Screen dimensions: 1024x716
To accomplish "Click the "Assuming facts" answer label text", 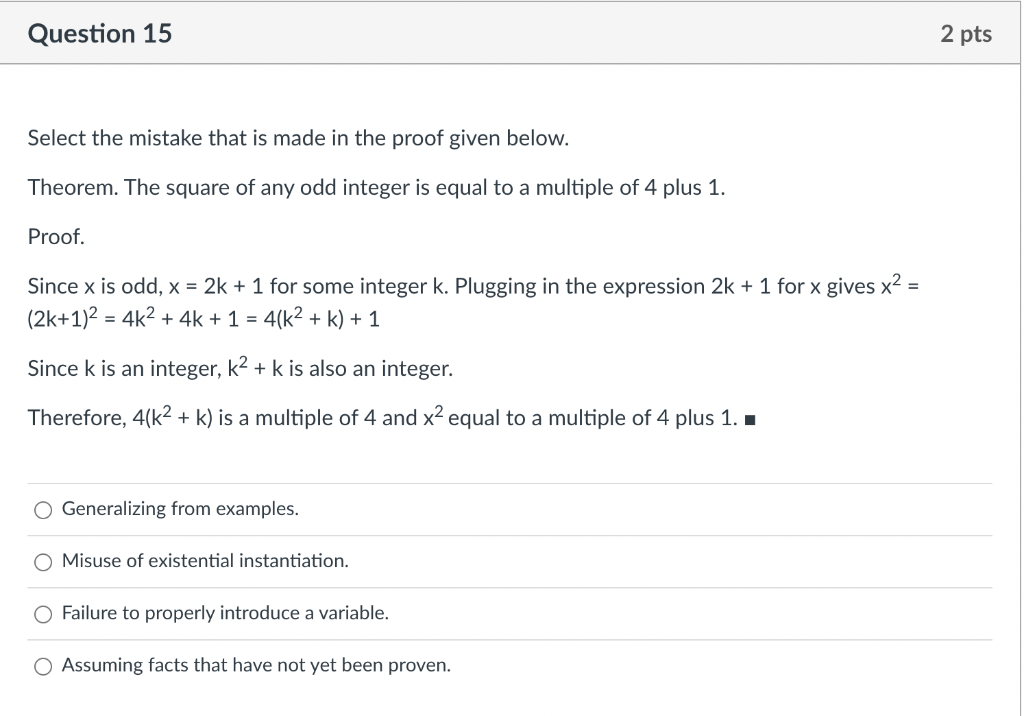I will pos(255,665).
